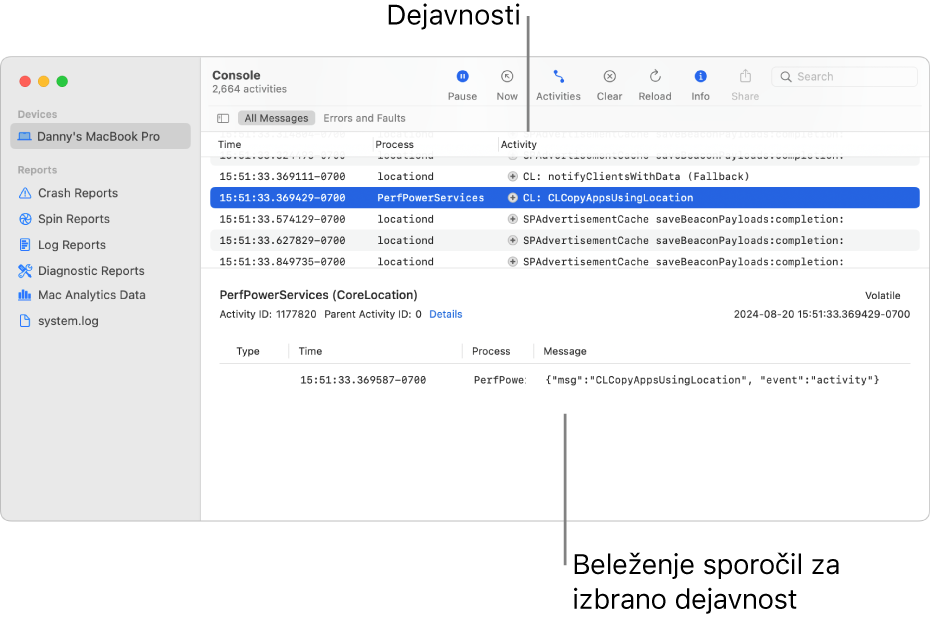Viewport: 931px width, 622px height.
Task: Focus the Search field
Action: point(844,77)
